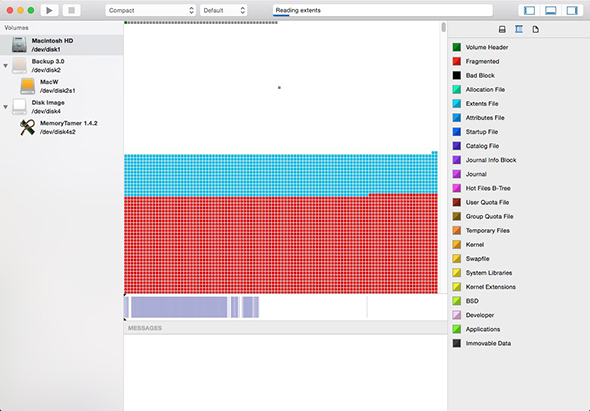Click the Fragmented red swatch
This screenshot has height=411, width=590.
tap(456, 61)
